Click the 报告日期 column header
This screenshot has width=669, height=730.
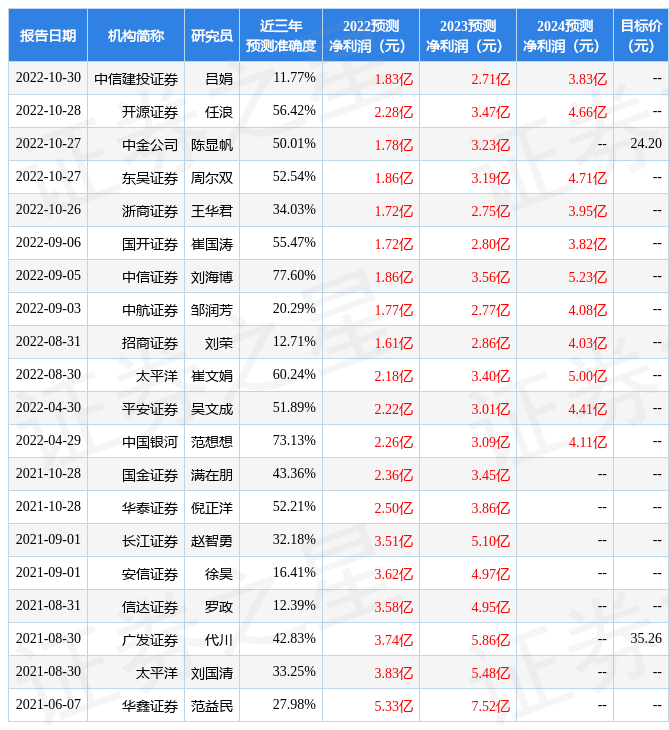pos(48,35)
